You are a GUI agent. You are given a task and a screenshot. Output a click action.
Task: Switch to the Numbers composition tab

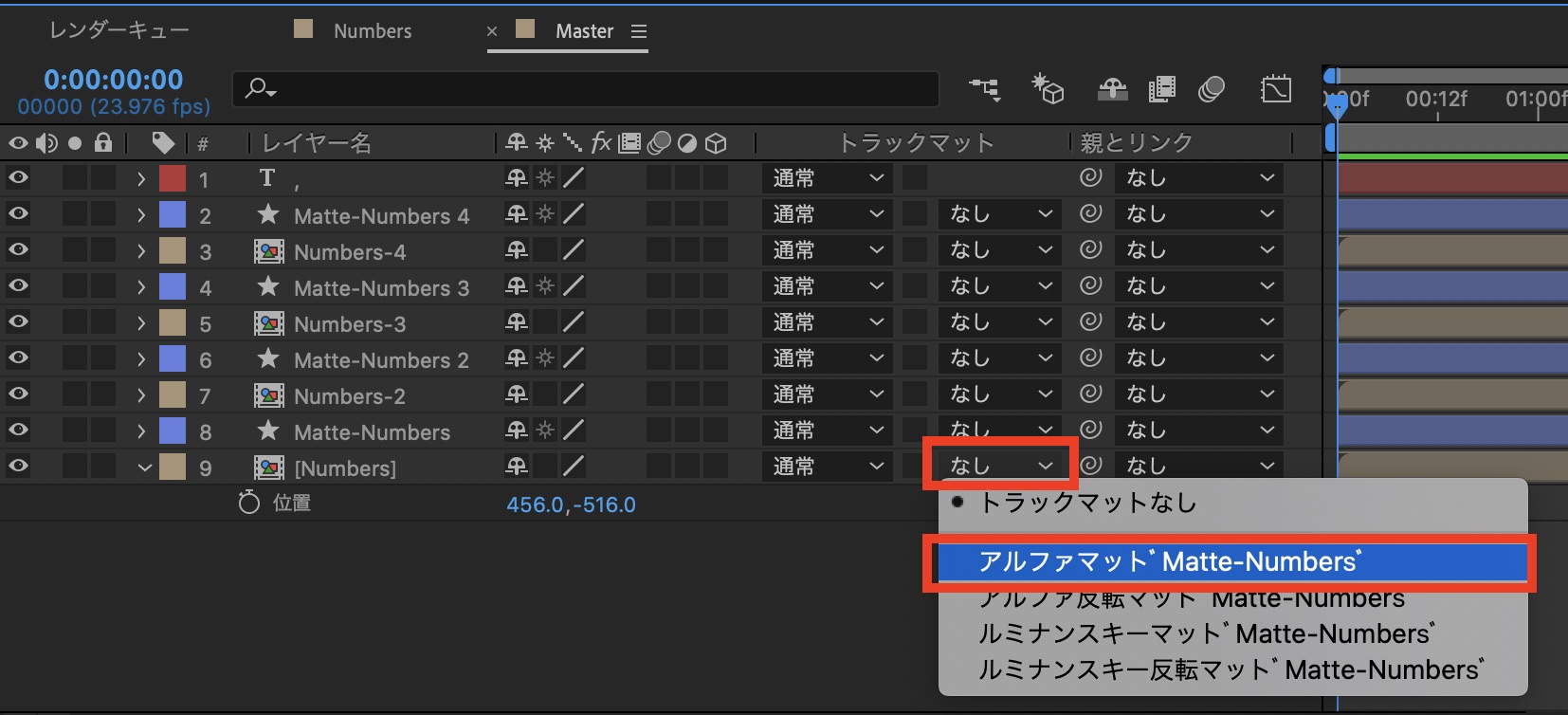point(373,31)
